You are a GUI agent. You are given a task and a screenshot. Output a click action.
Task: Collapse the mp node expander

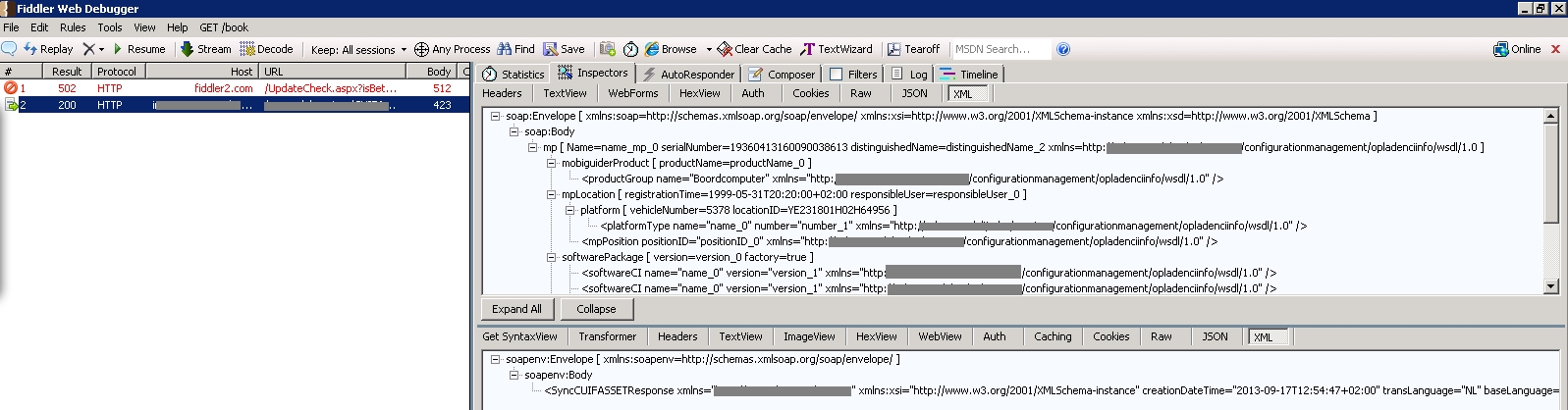click(533, 147)
